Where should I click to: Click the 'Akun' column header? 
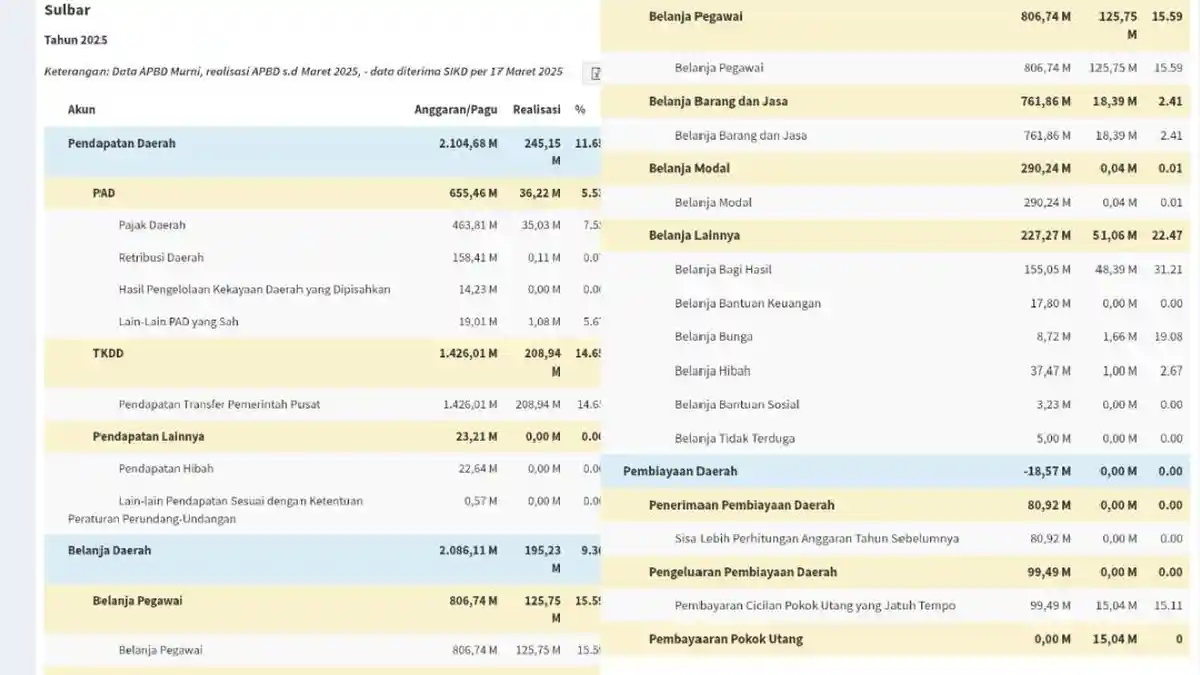[x=81, y=110]
